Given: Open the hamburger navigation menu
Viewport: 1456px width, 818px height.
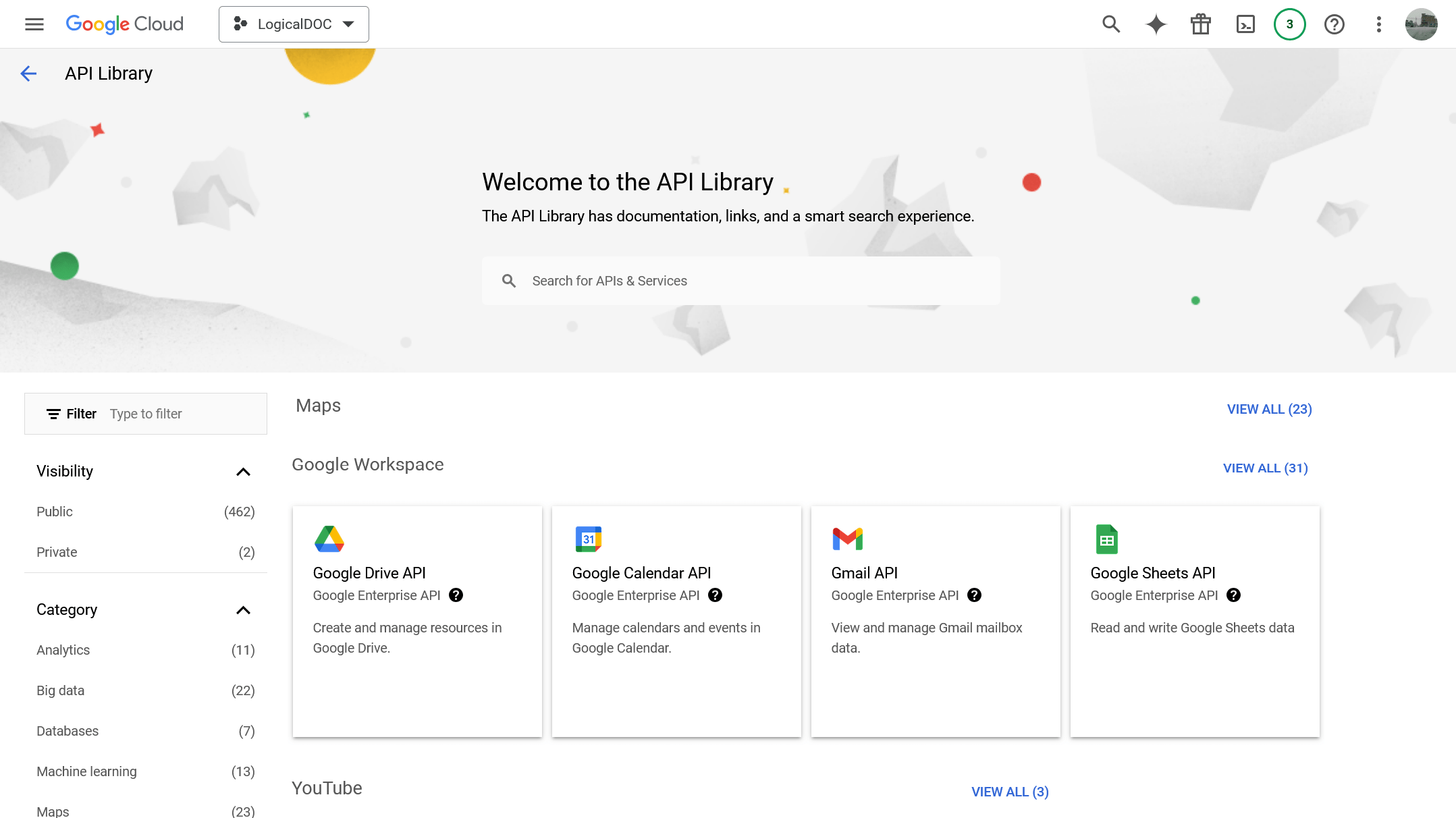Looking at the screenshot, I should coord(34,24).
